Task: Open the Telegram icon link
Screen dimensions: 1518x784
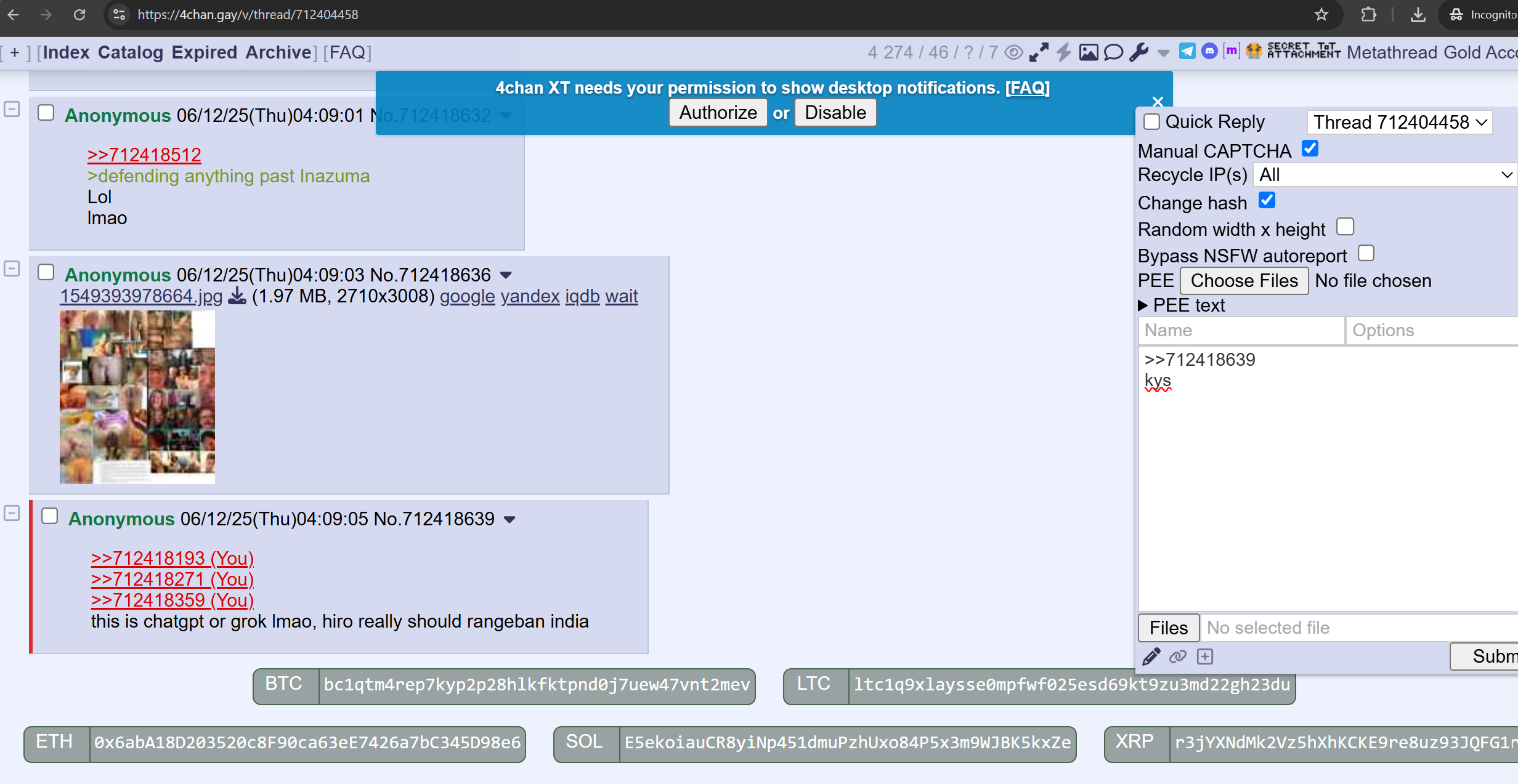Action: tap(1187, 51)
